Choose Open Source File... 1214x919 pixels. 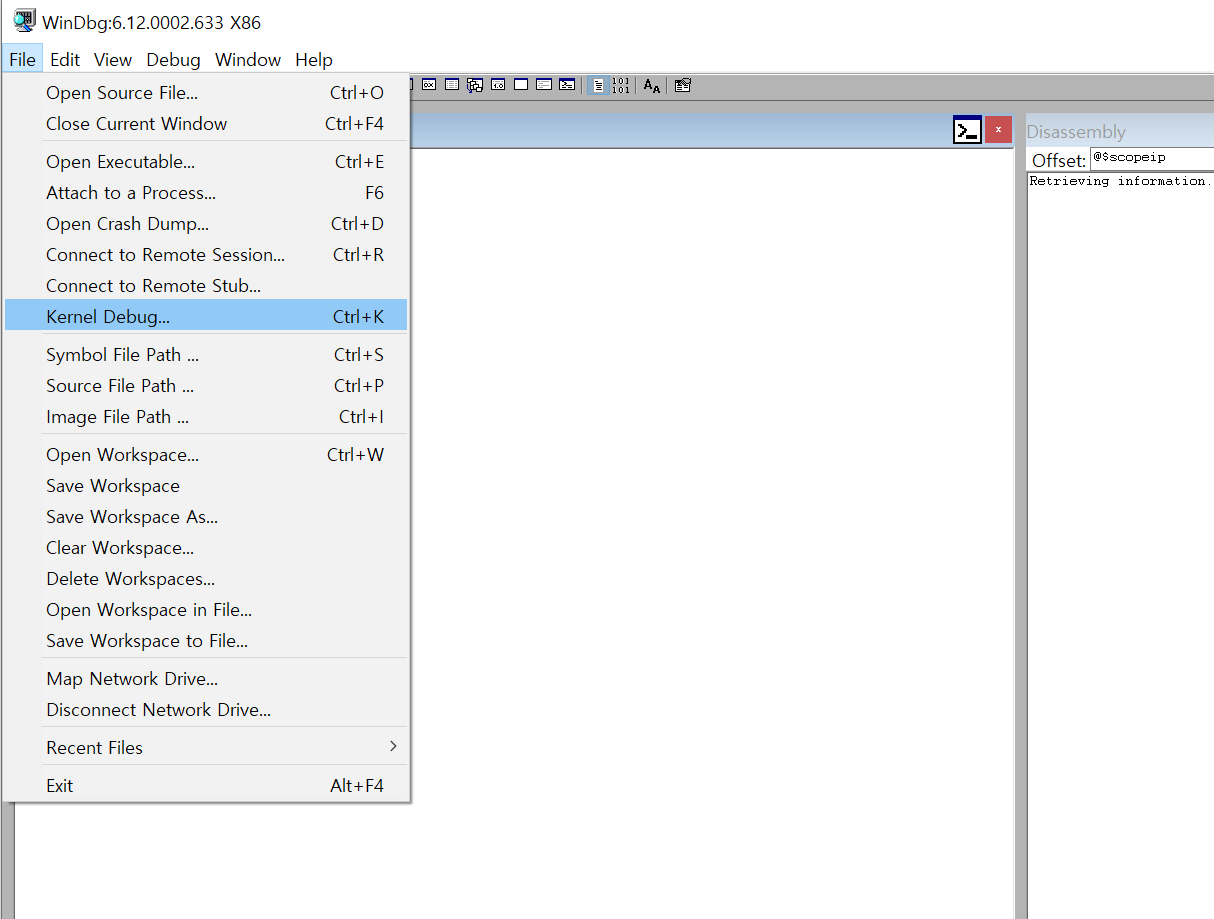206,93
